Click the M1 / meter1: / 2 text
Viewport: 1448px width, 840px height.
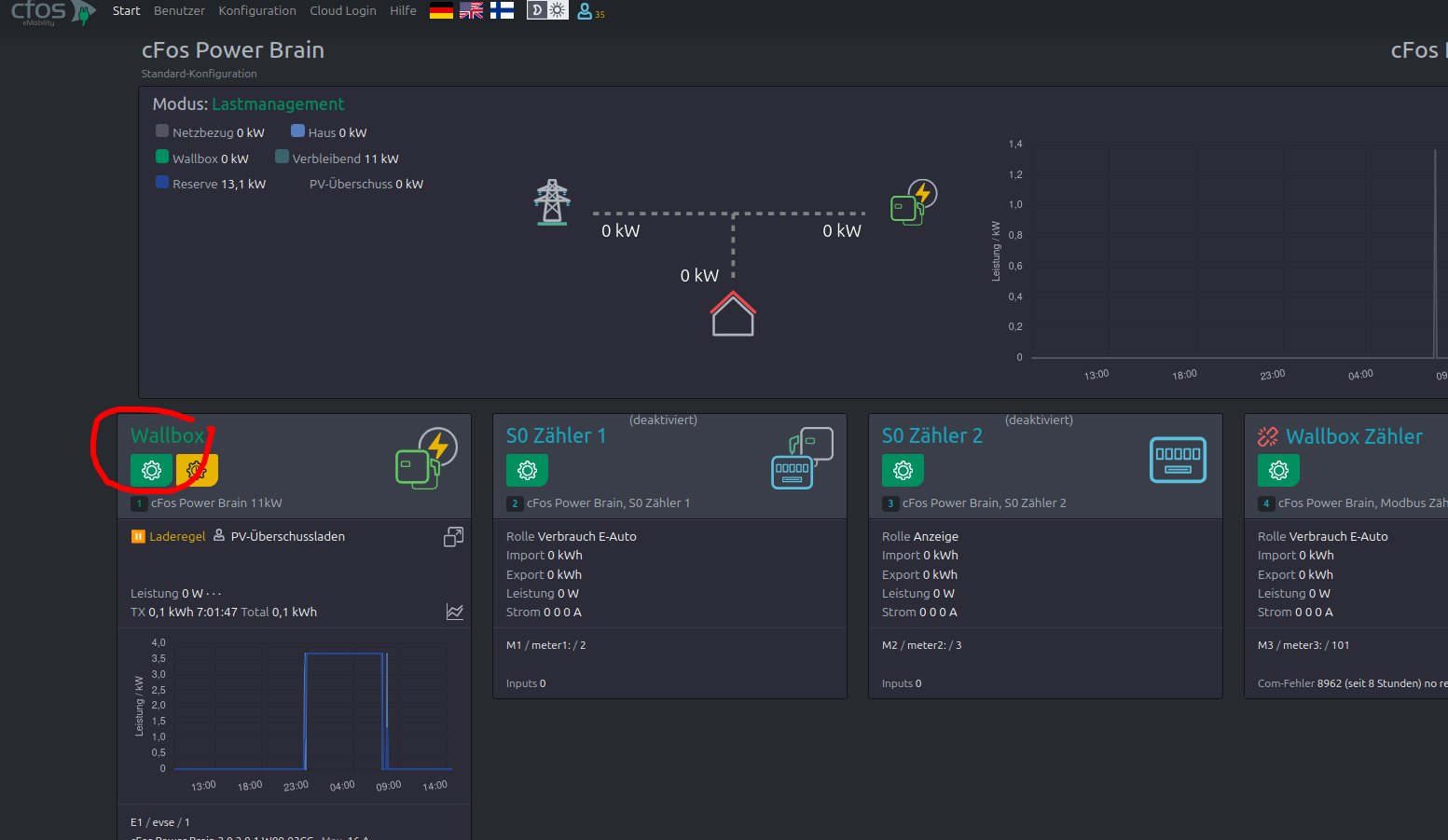[x=546, y=645]
